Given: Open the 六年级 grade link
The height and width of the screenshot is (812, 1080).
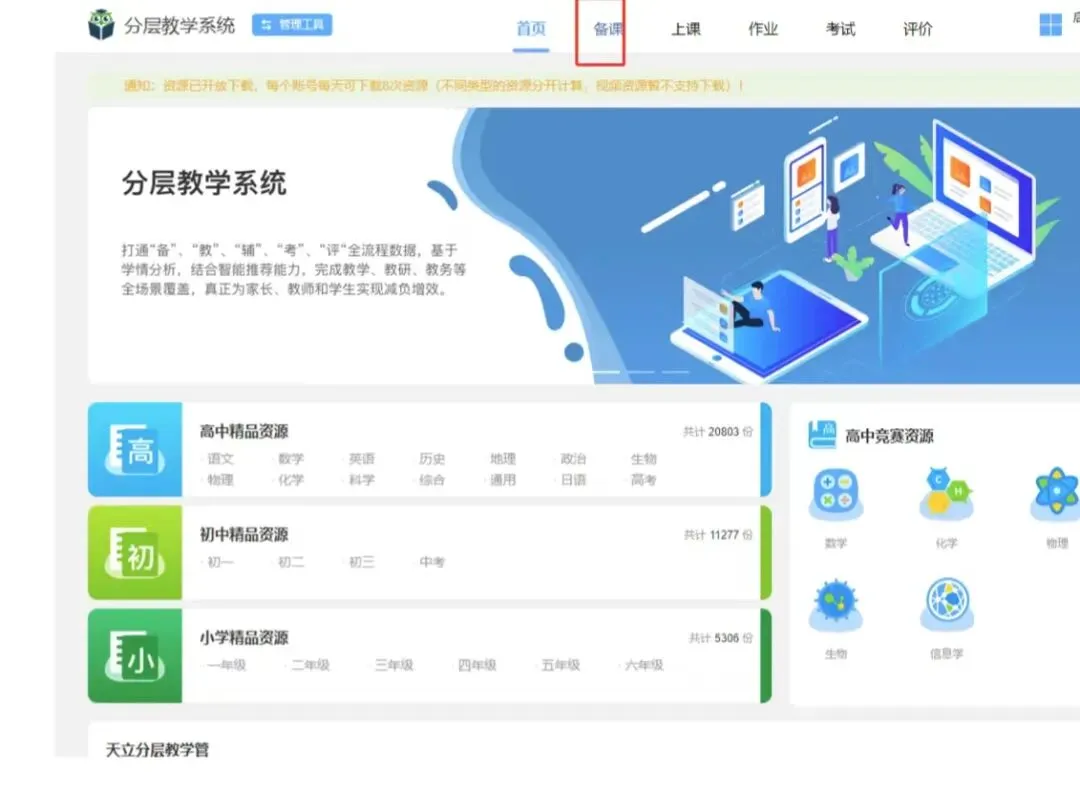Looking at the screenshot, I should click(x=644, y=663).
